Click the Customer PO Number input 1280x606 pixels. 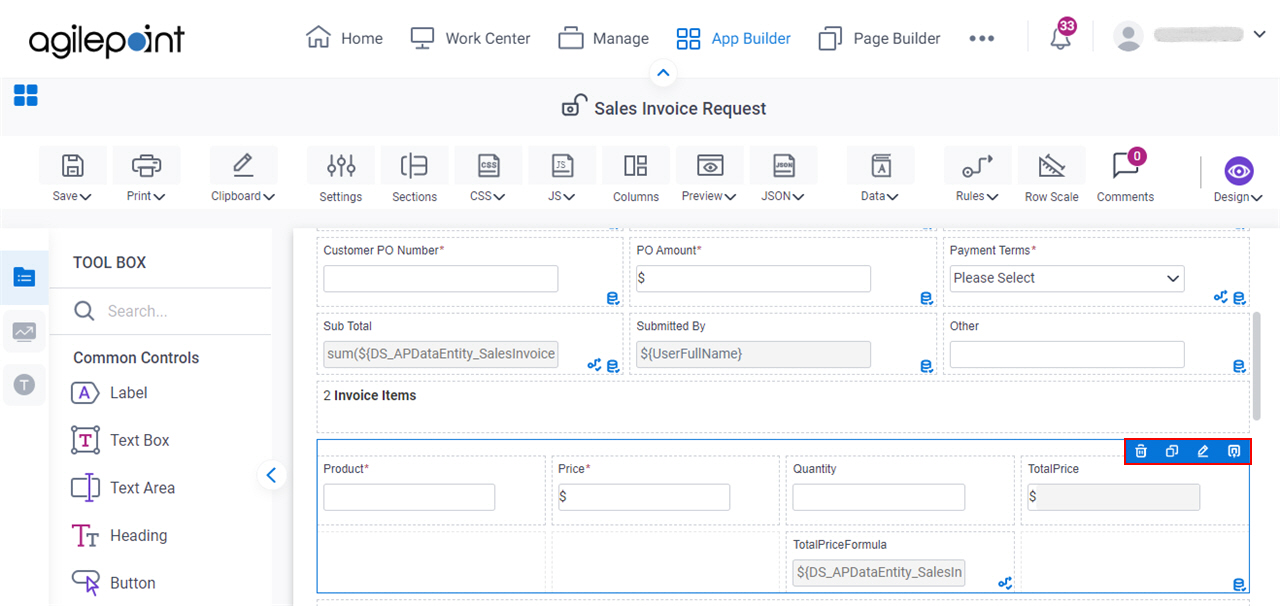pyautogui.click(x=440, y=279)
